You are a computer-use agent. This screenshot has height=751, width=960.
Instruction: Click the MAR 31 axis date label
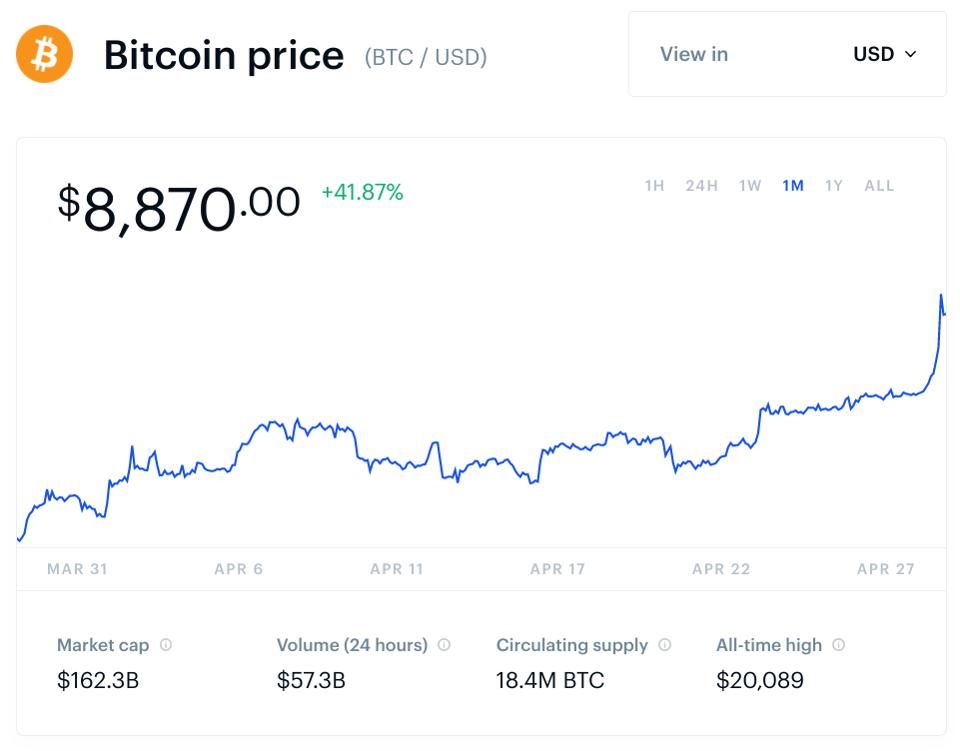[78, 569]
